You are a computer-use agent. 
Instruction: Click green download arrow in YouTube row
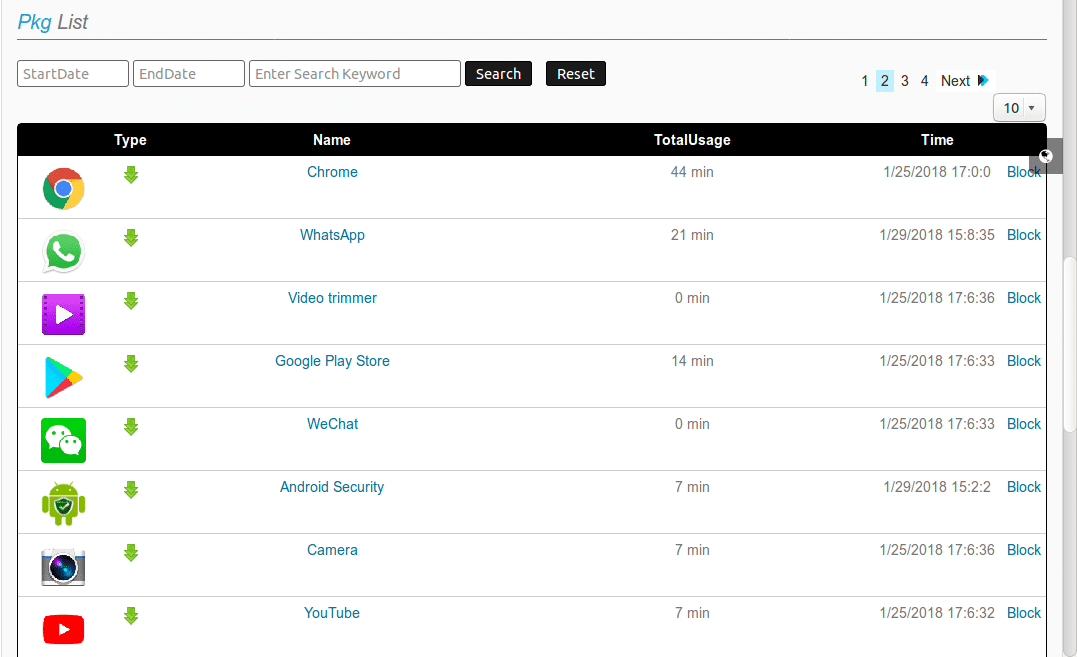131,616
